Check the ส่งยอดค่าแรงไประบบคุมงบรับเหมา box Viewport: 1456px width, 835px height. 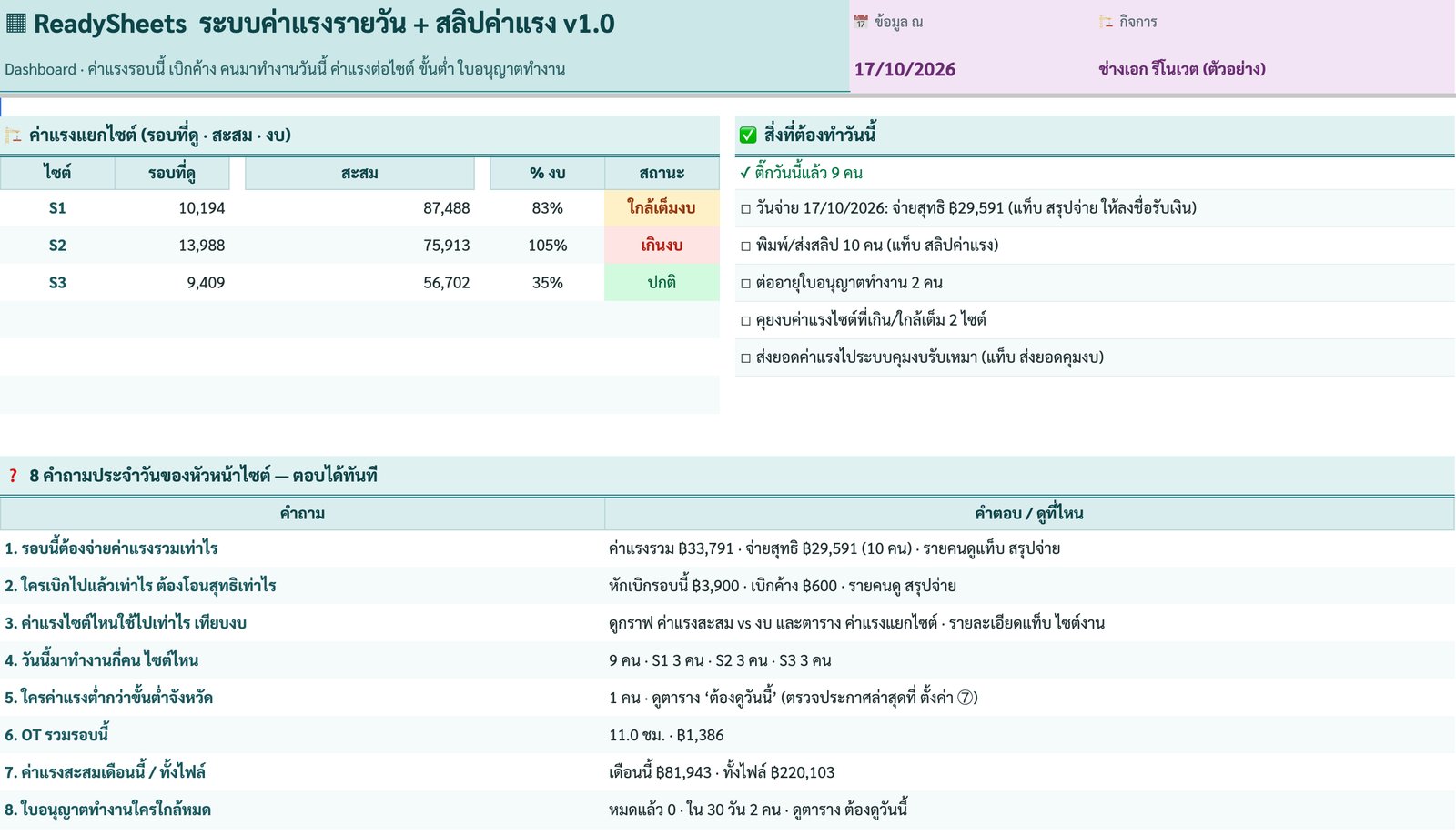point(745,358)
